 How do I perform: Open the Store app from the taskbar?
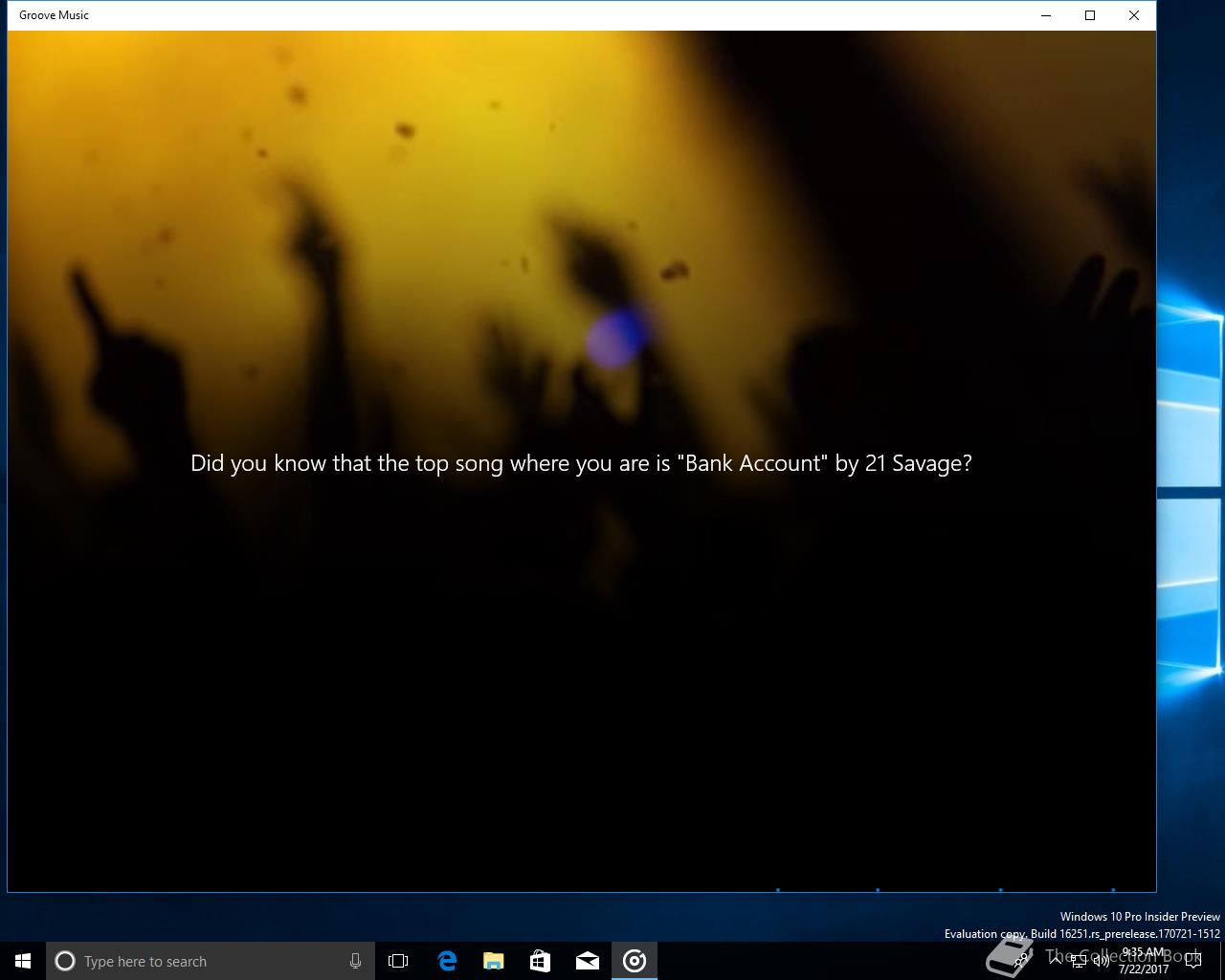click(x=540, y=961)
